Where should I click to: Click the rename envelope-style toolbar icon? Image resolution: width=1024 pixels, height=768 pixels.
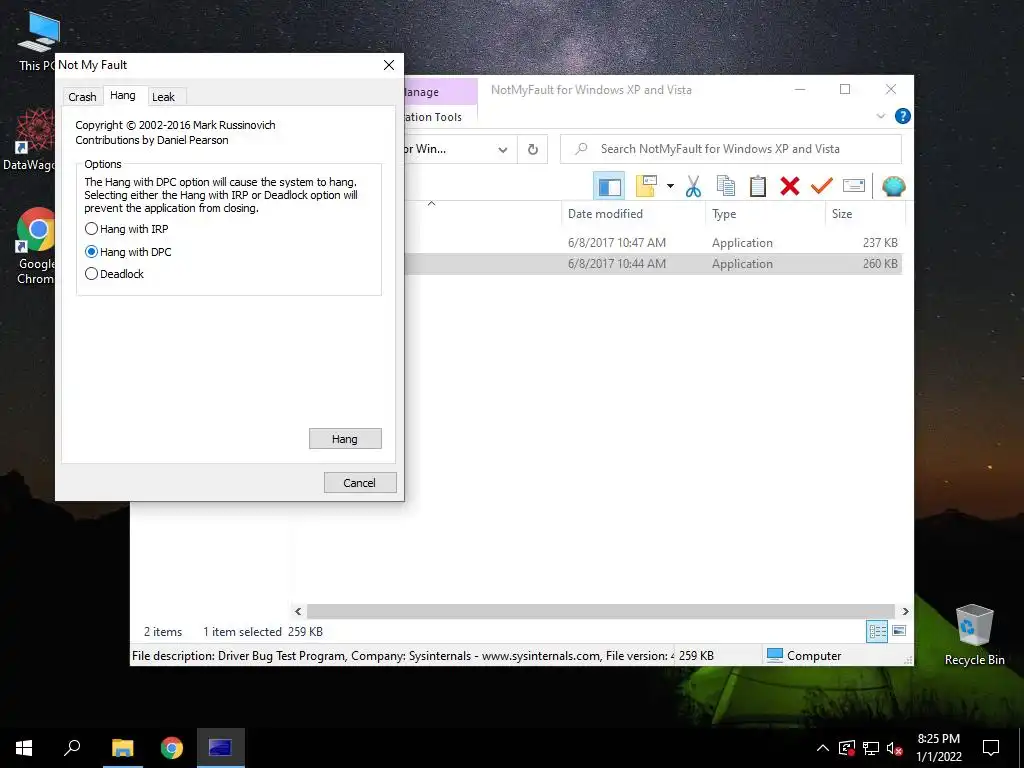[854, 186]
